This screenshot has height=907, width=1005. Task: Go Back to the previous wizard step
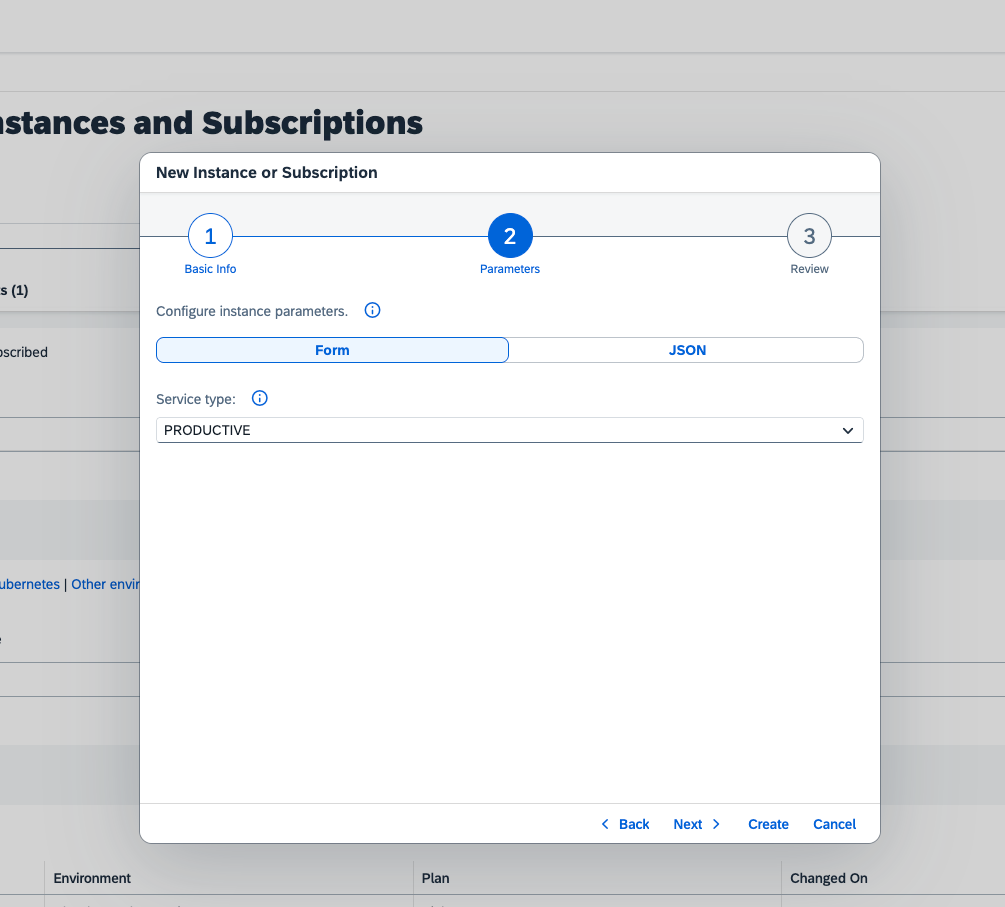pos(625,824)
